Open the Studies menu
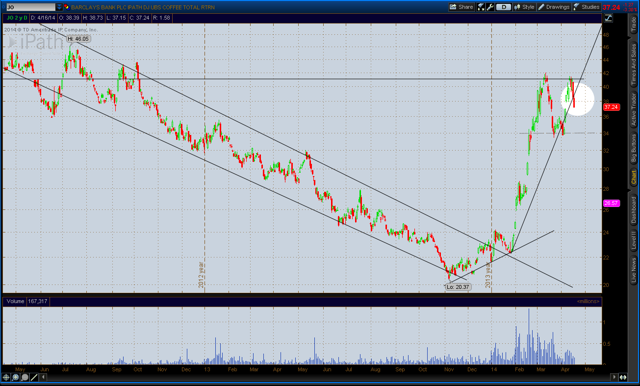Image resolution: width=640 pixels, height=386 pixels. (587, 7)
